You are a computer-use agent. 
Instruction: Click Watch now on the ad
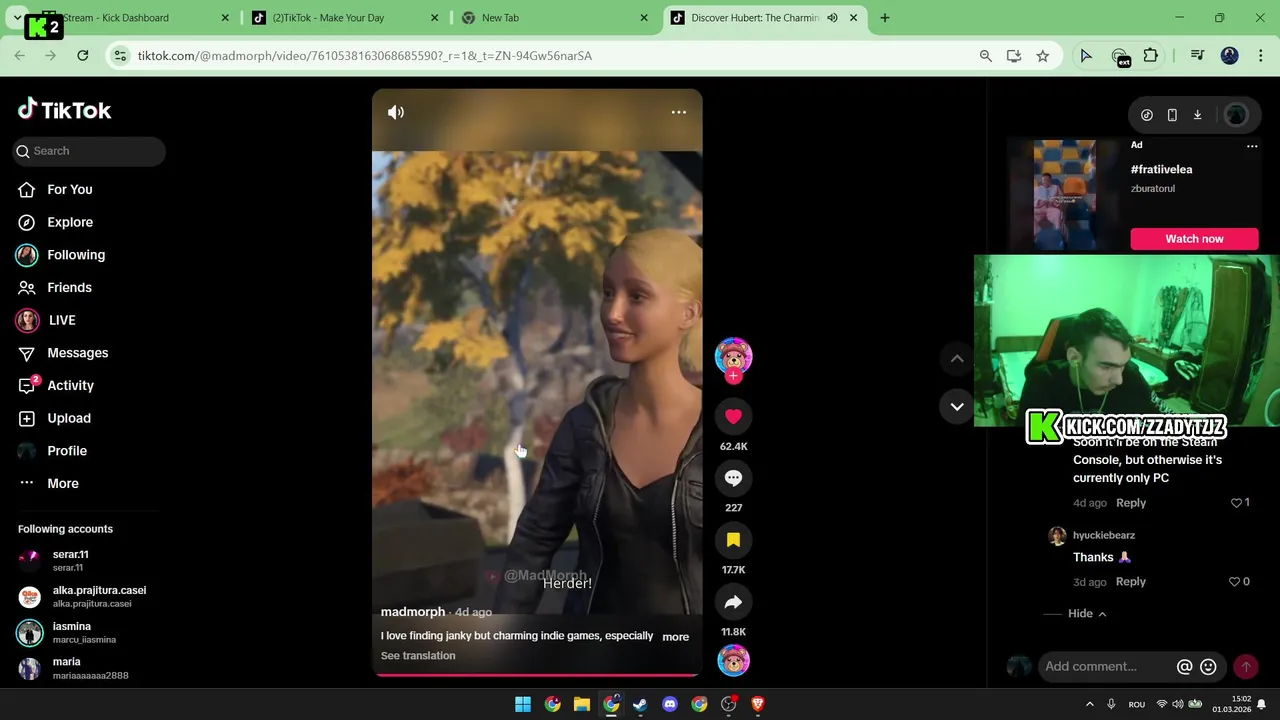click(1194, 239)
